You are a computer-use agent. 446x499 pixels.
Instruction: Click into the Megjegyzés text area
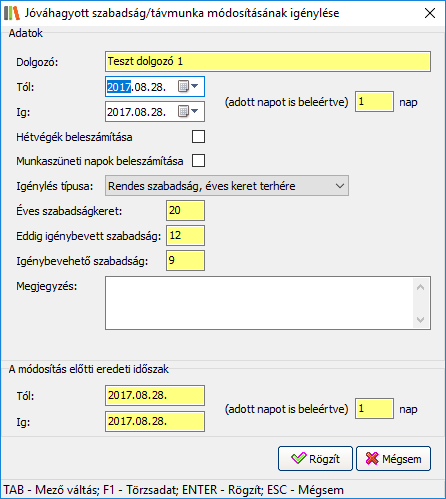259,303
